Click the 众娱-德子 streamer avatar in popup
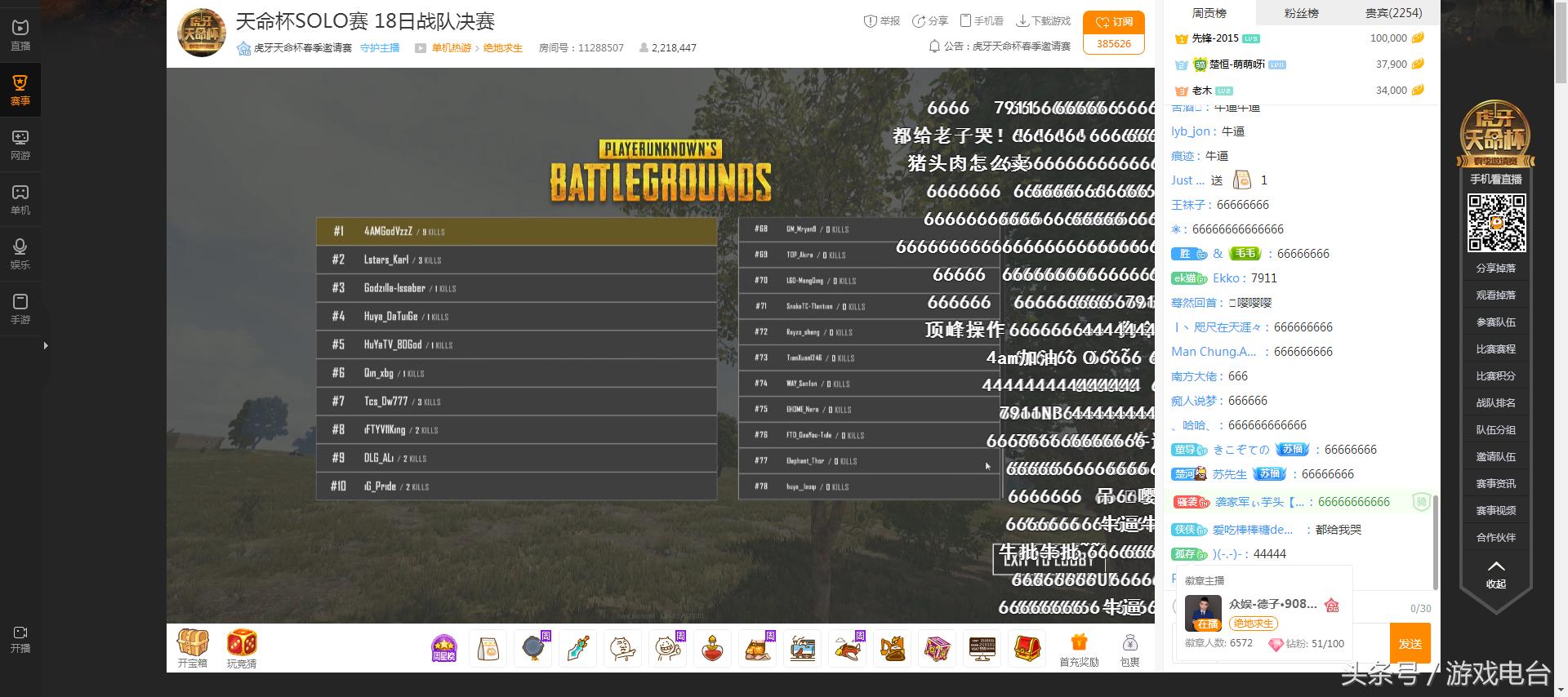Image resolution: width=1568 pixels, height=697 pixels. click(x=1203, y=614)
